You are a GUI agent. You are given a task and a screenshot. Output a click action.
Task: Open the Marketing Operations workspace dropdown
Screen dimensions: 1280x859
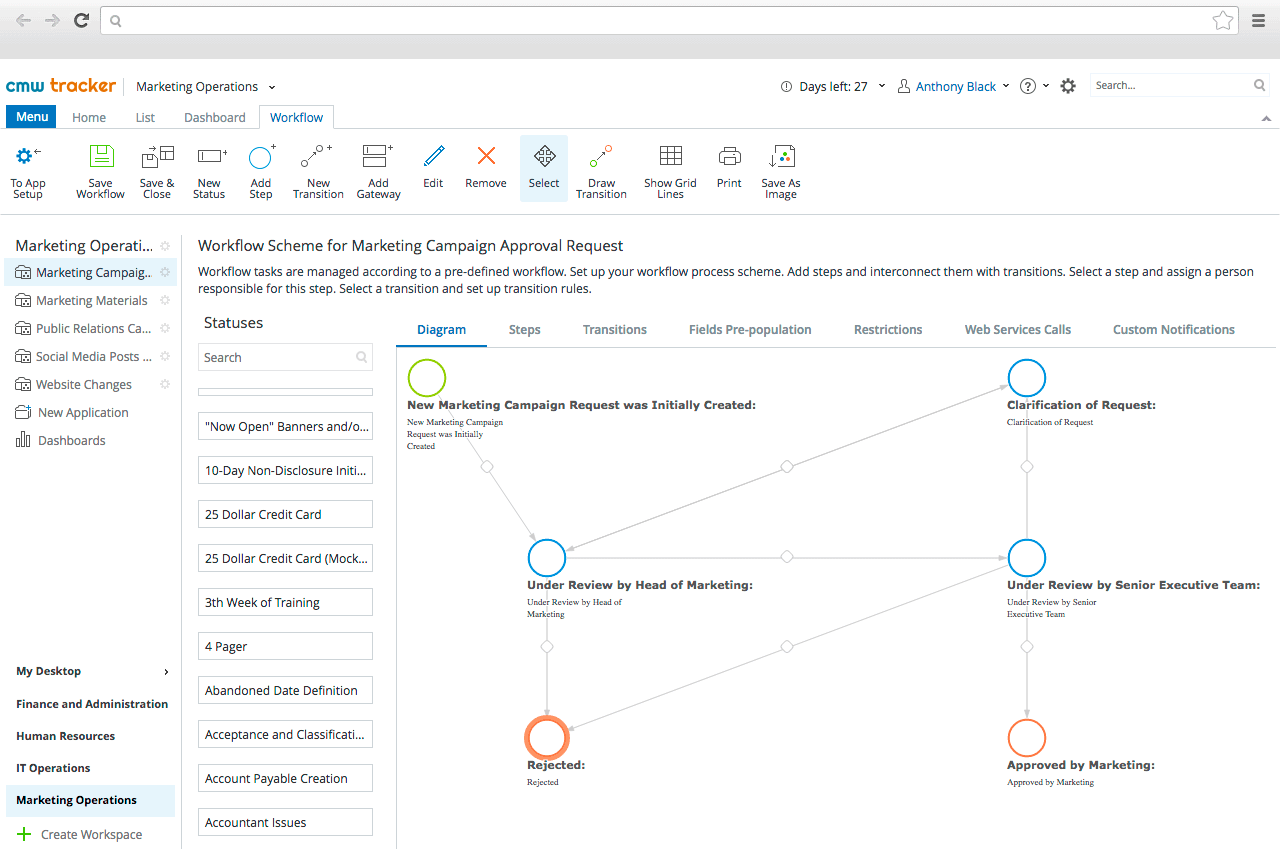pos(270,86)
